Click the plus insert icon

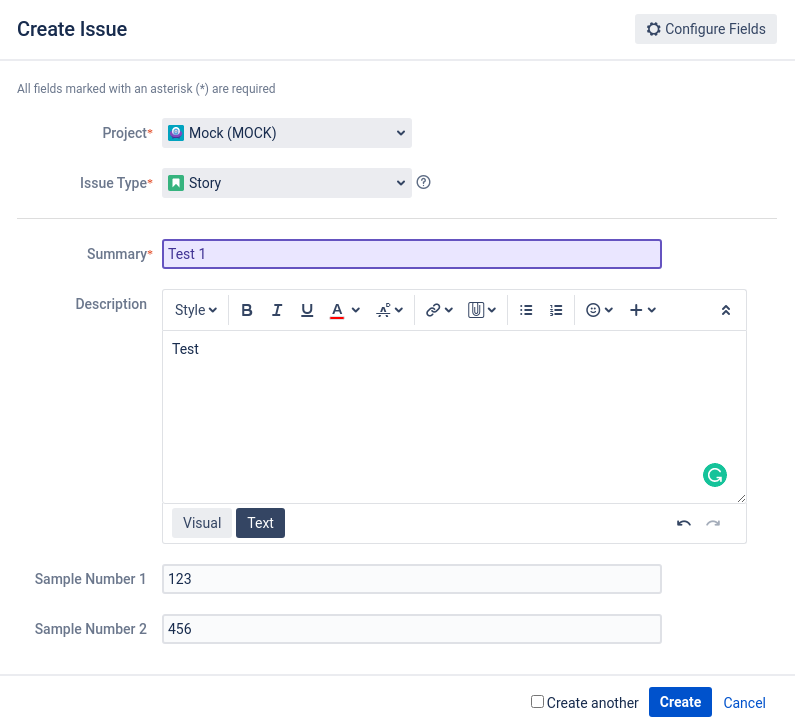[x=636, y=310]
